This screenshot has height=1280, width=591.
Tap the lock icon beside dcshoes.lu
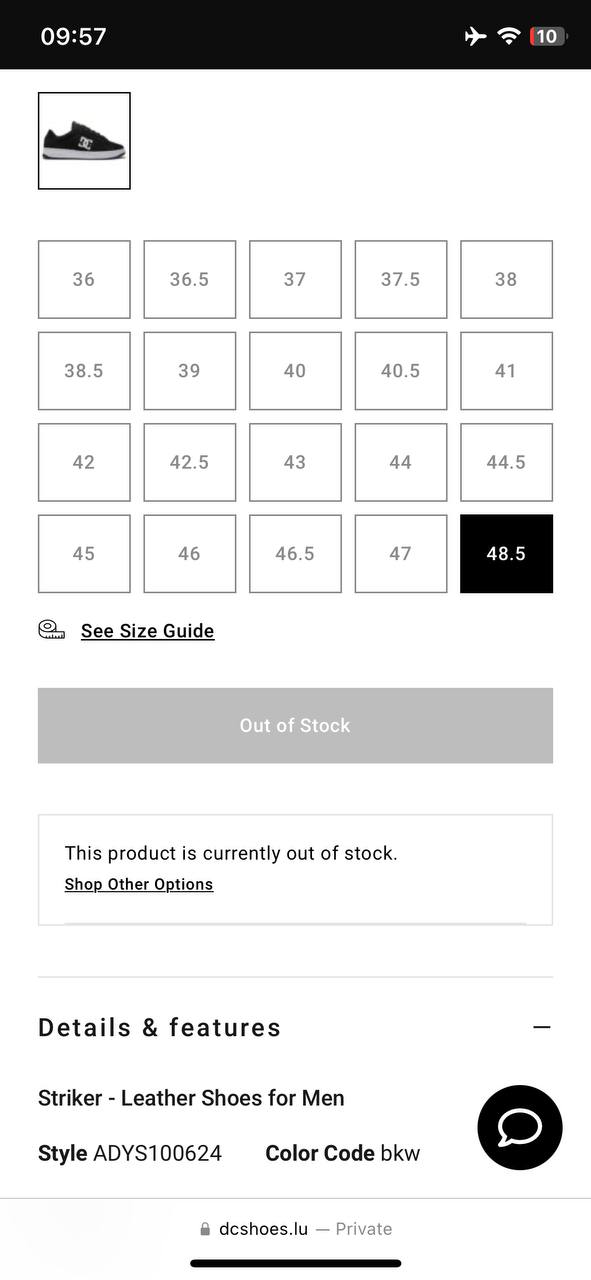tap(205, 1229)
